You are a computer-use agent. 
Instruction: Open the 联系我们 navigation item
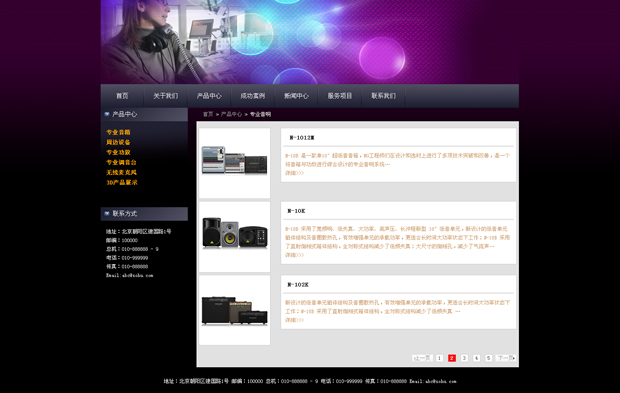[x=383, y=96]
